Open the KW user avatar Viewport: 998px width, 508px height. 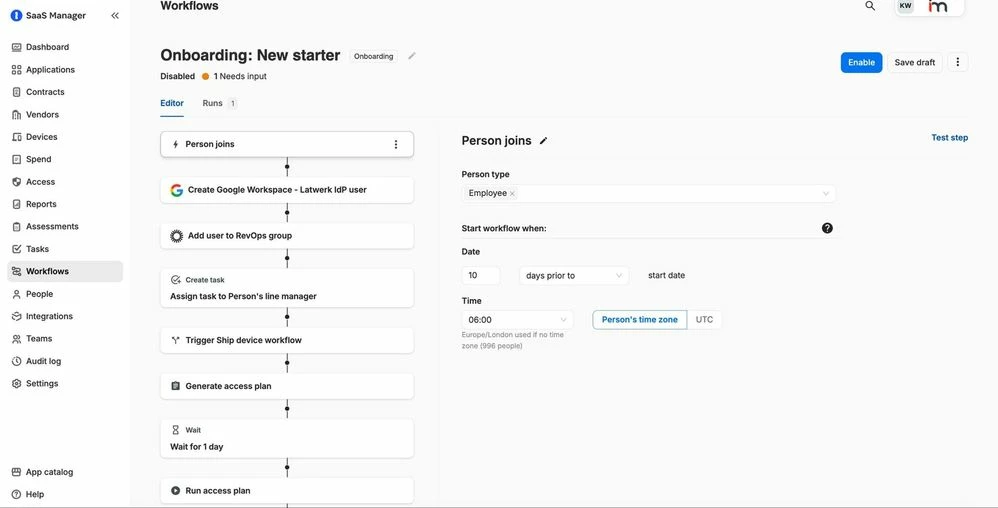tap(905, 6)
